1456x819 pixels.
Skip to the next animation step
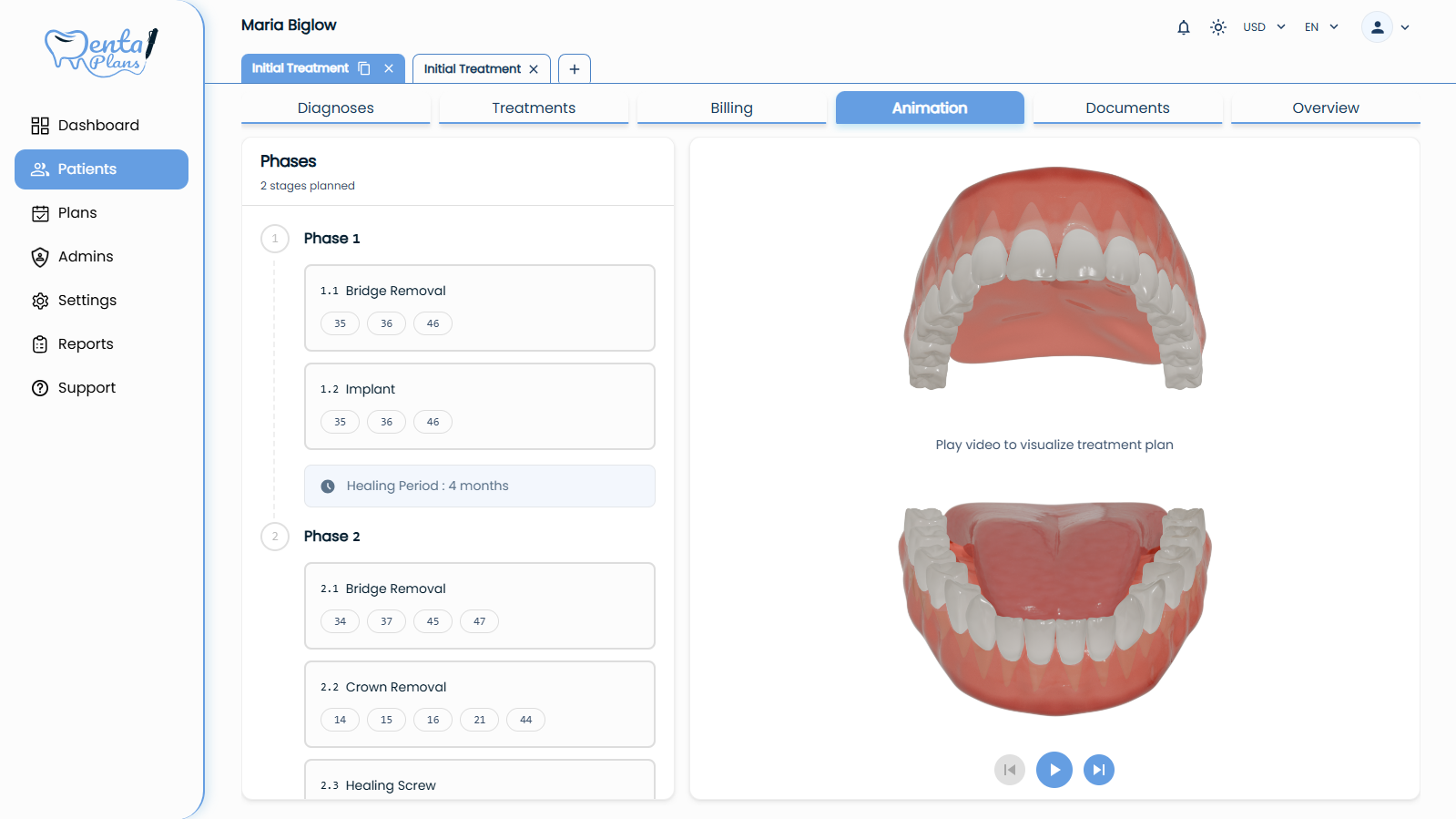(1098, 770)
